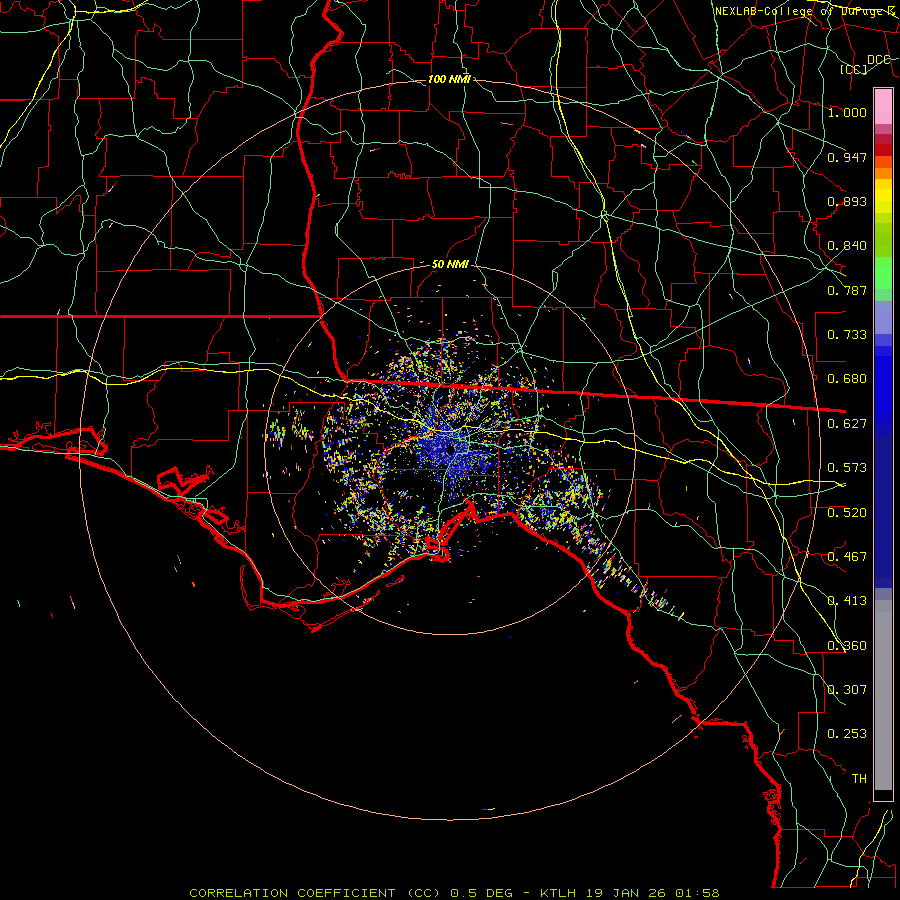
Task: Click the 0.5 DEG elevation angle text
Action: 482,893
